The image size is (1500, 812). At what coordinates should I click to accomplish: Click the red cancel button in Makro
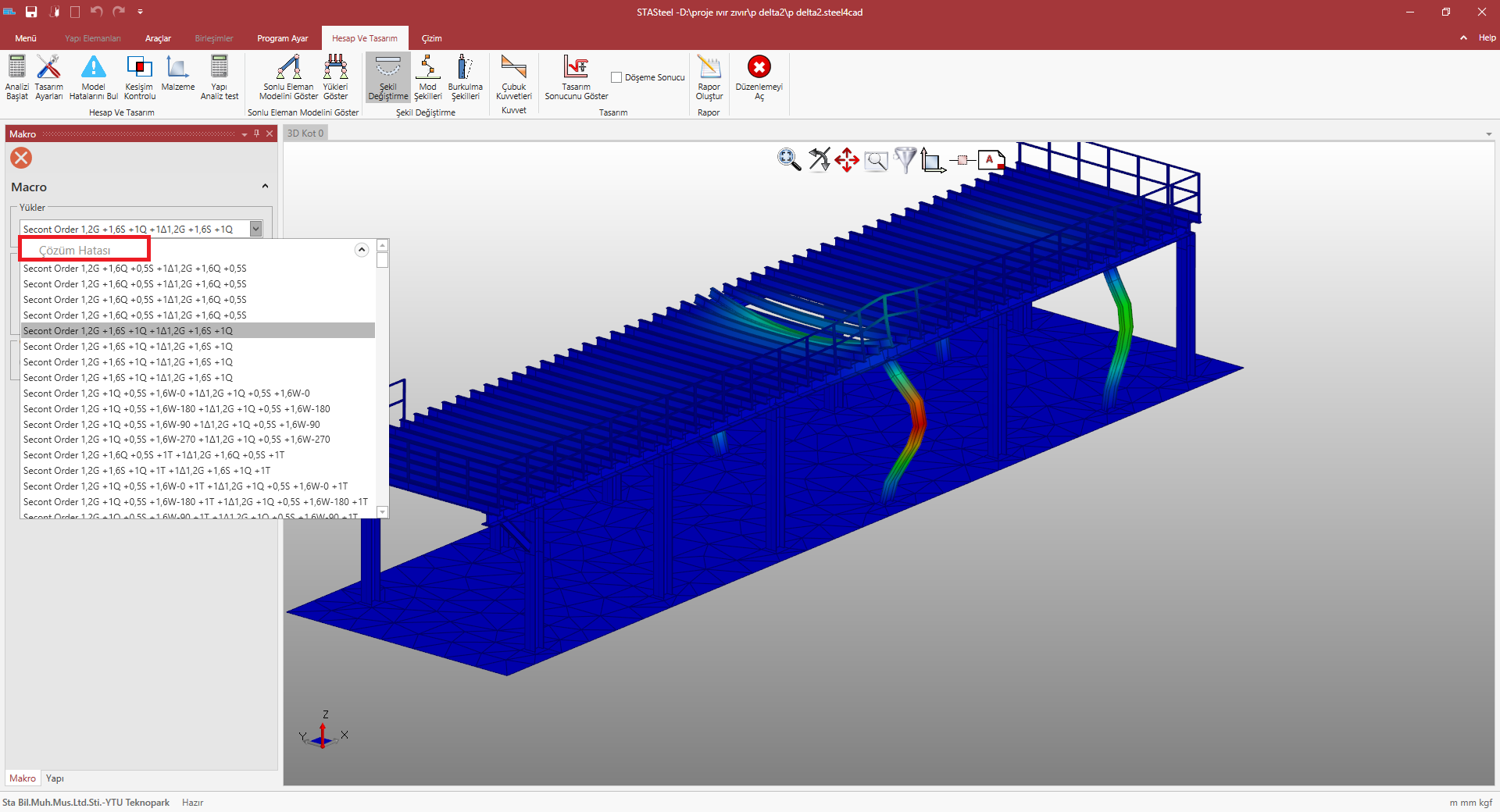click(x=21, y=158)
